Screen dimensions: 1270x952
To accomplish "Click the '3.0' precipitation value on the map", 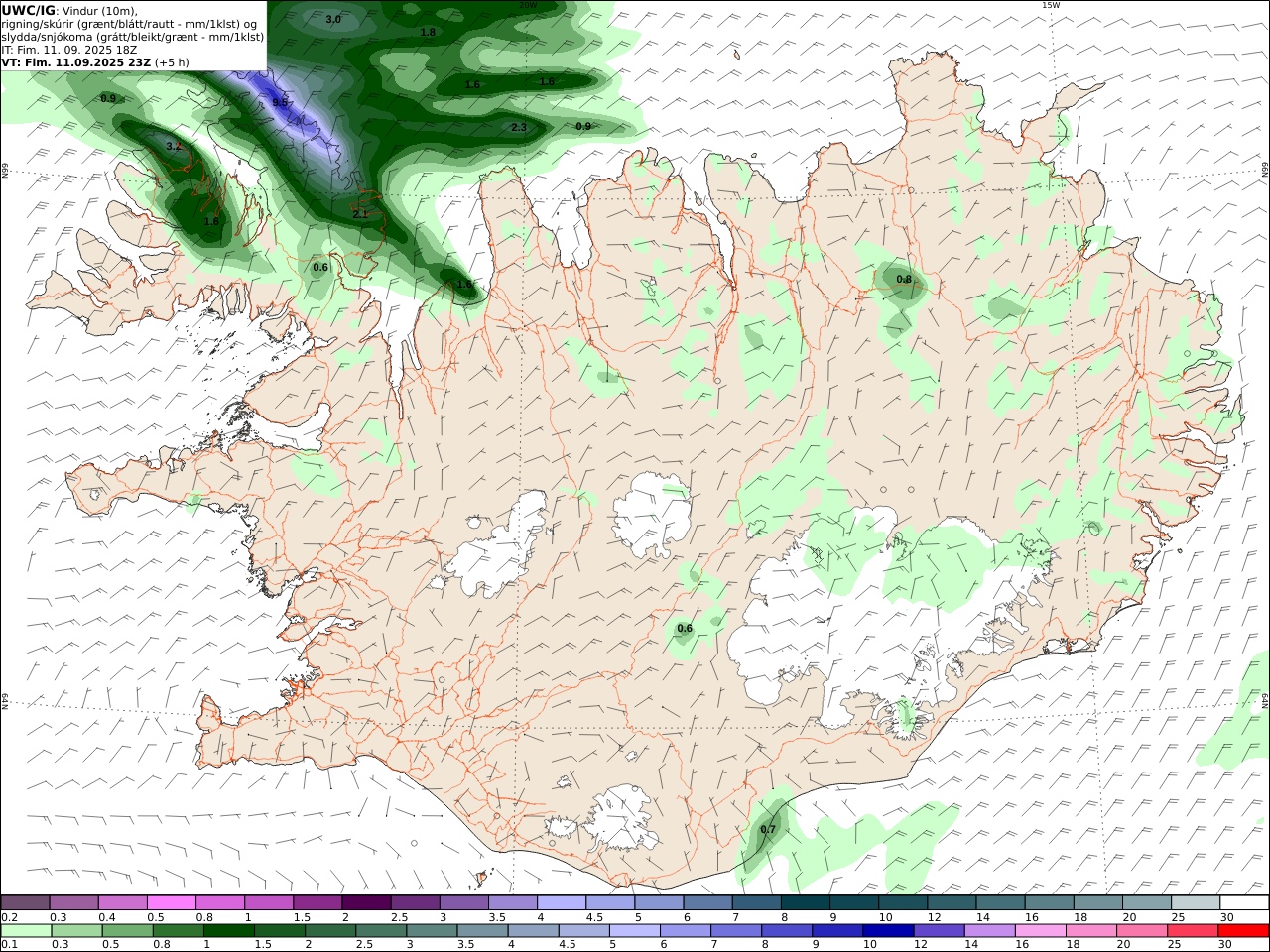I will click(333, 19).
